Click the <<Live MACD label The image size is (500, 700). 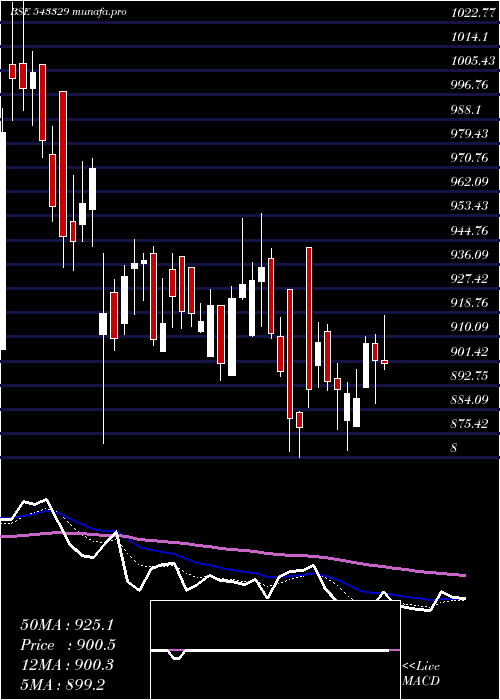(421, 673)
